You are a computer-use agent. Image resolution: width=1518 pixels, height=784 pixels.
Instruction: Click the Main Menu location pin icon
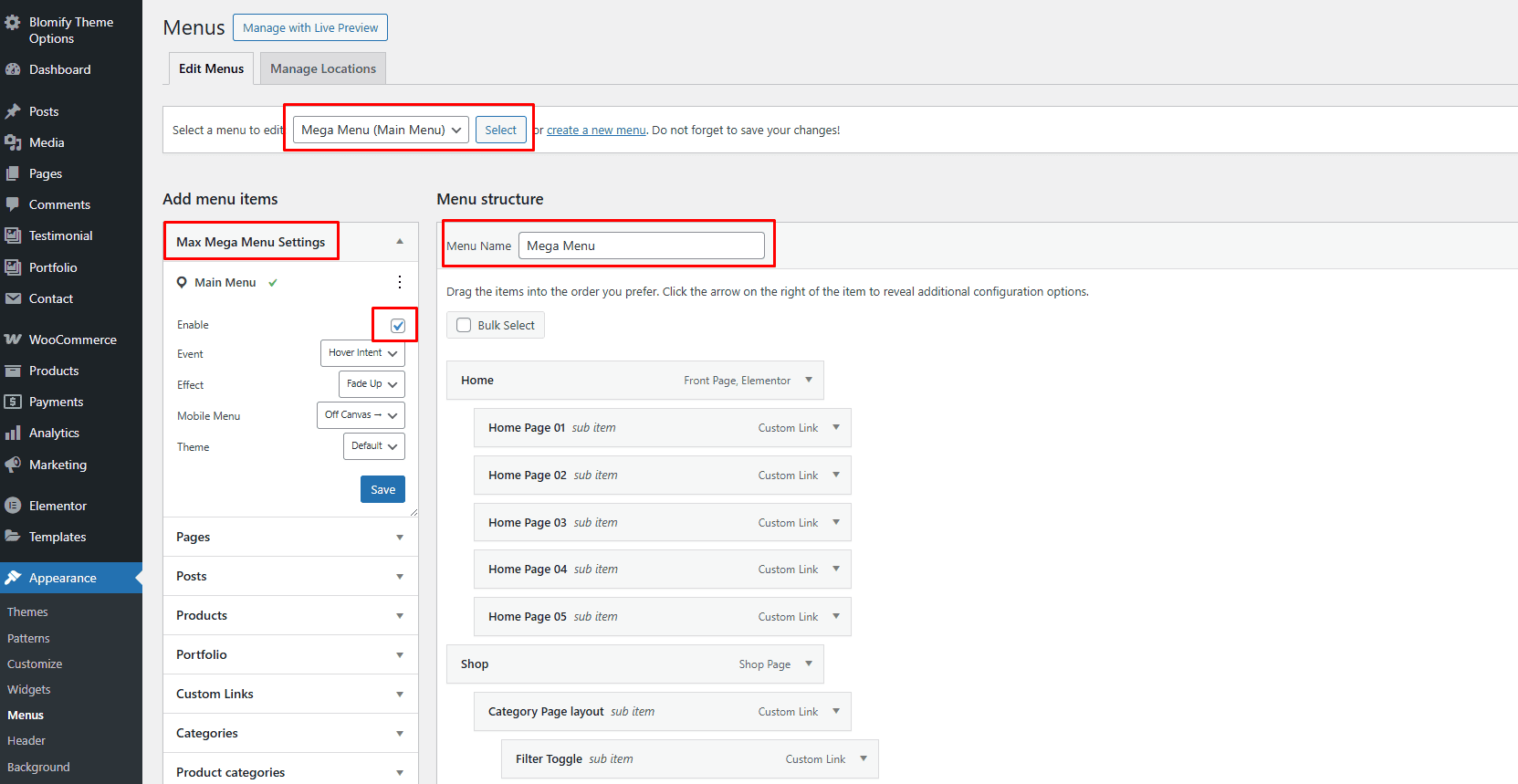coord(182,282)
